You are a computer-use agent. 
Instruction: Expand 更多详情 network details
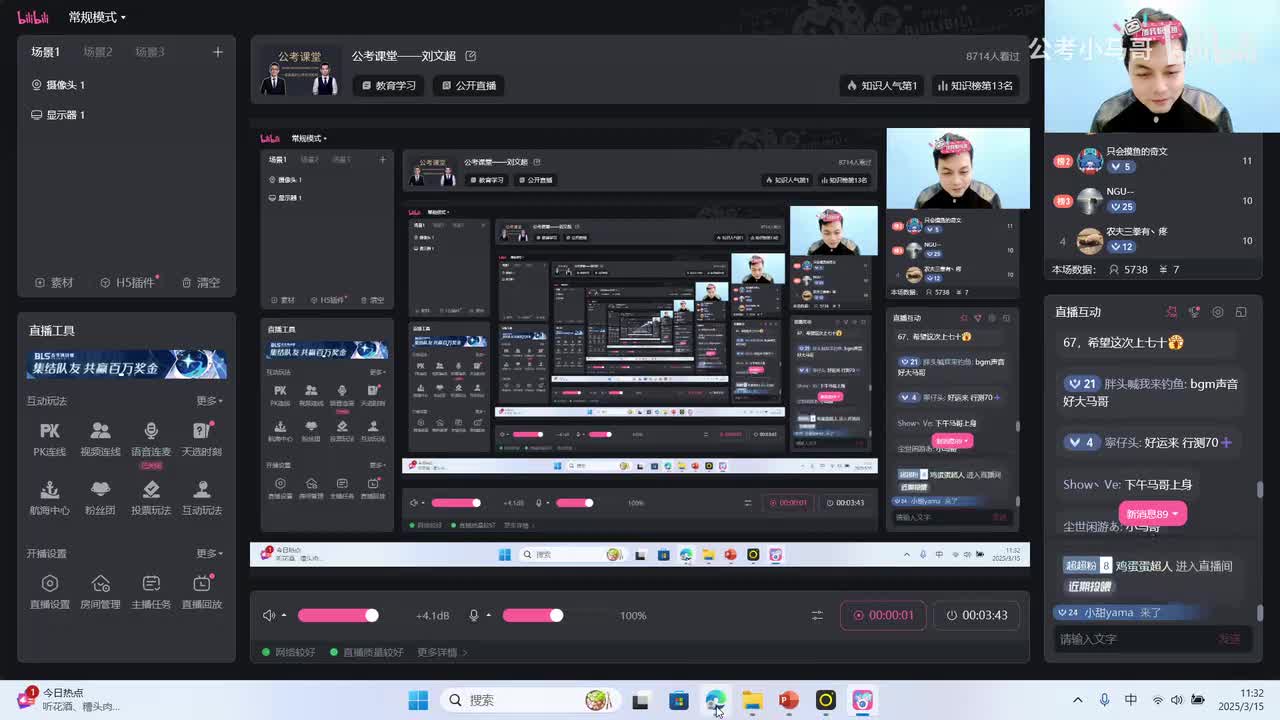tap(442, 652)
